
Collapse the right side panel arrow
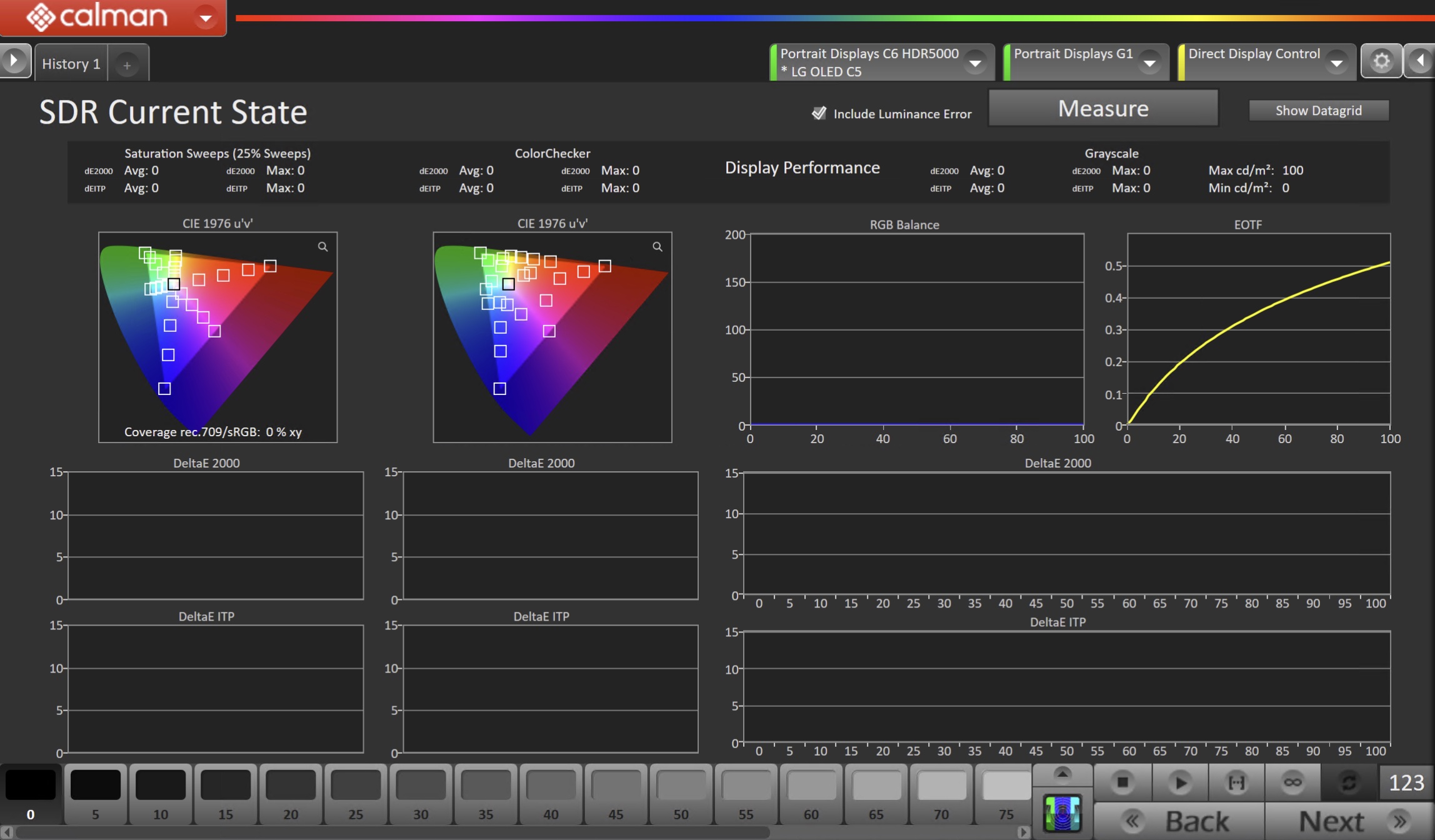(1420, 61)
